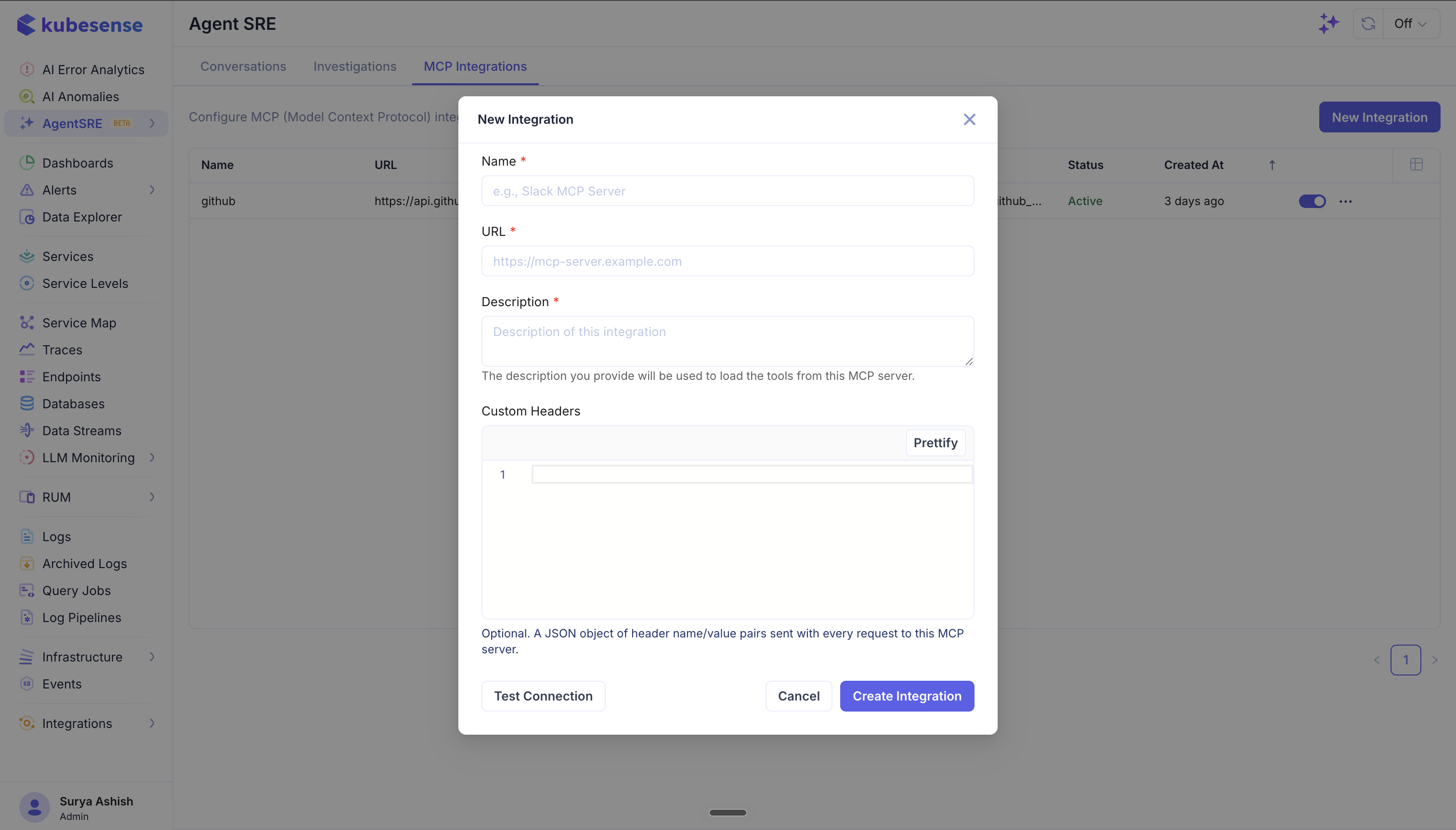Screen dimensions: 1456x830
Task: Click the Service Map icon
Action: (x=27, y=323)
